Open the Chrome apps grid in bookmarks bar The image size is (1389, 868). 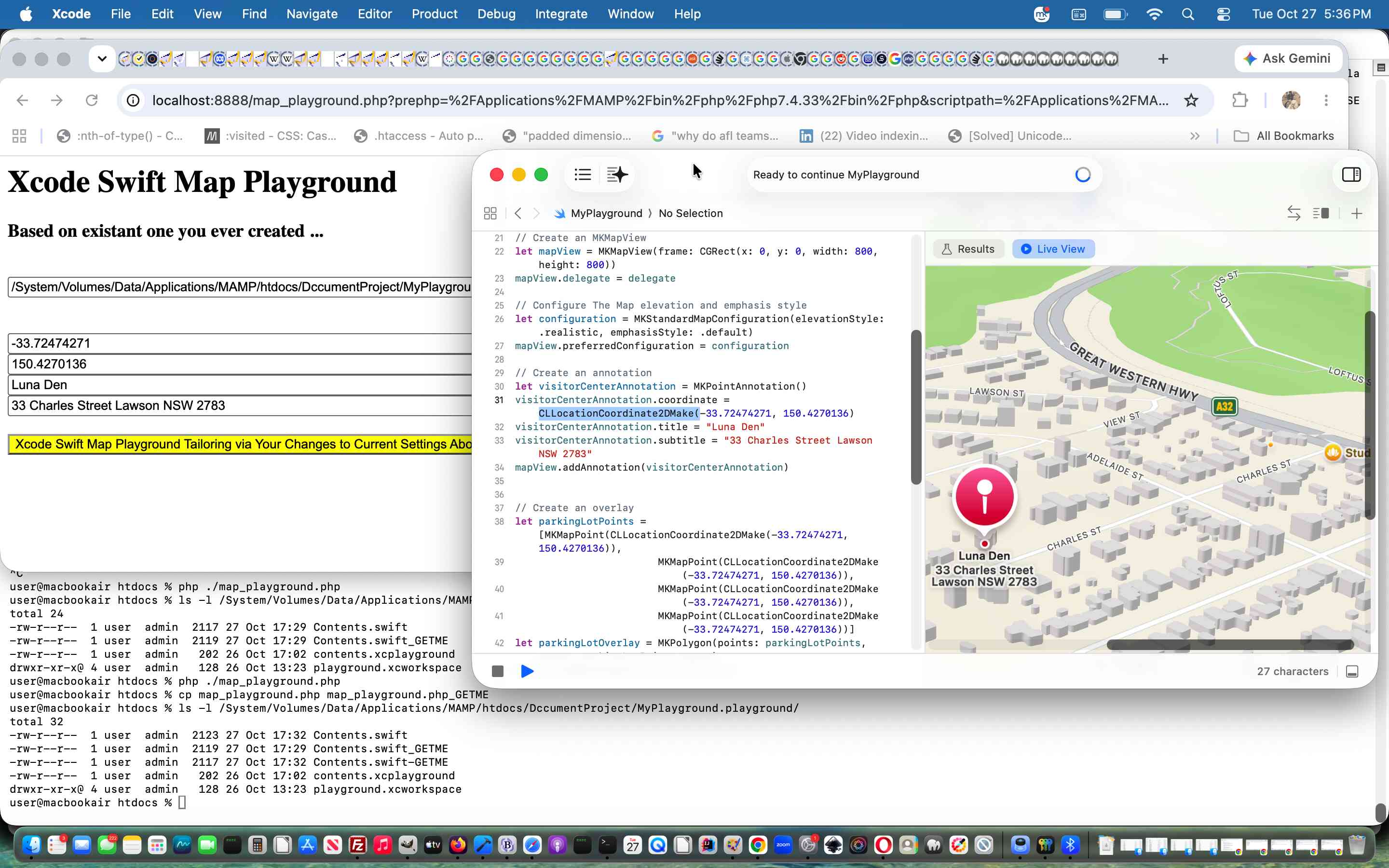pos(19,136)
